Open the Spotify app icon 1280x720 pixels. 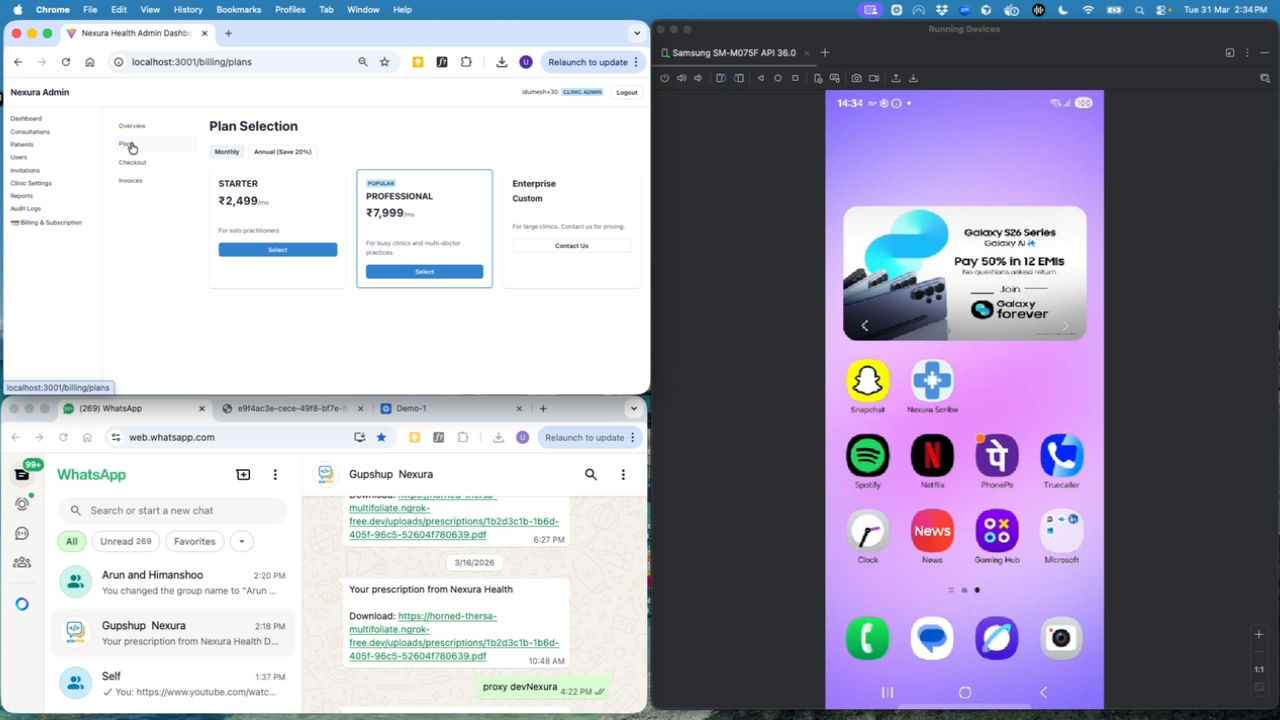point(868,456)
